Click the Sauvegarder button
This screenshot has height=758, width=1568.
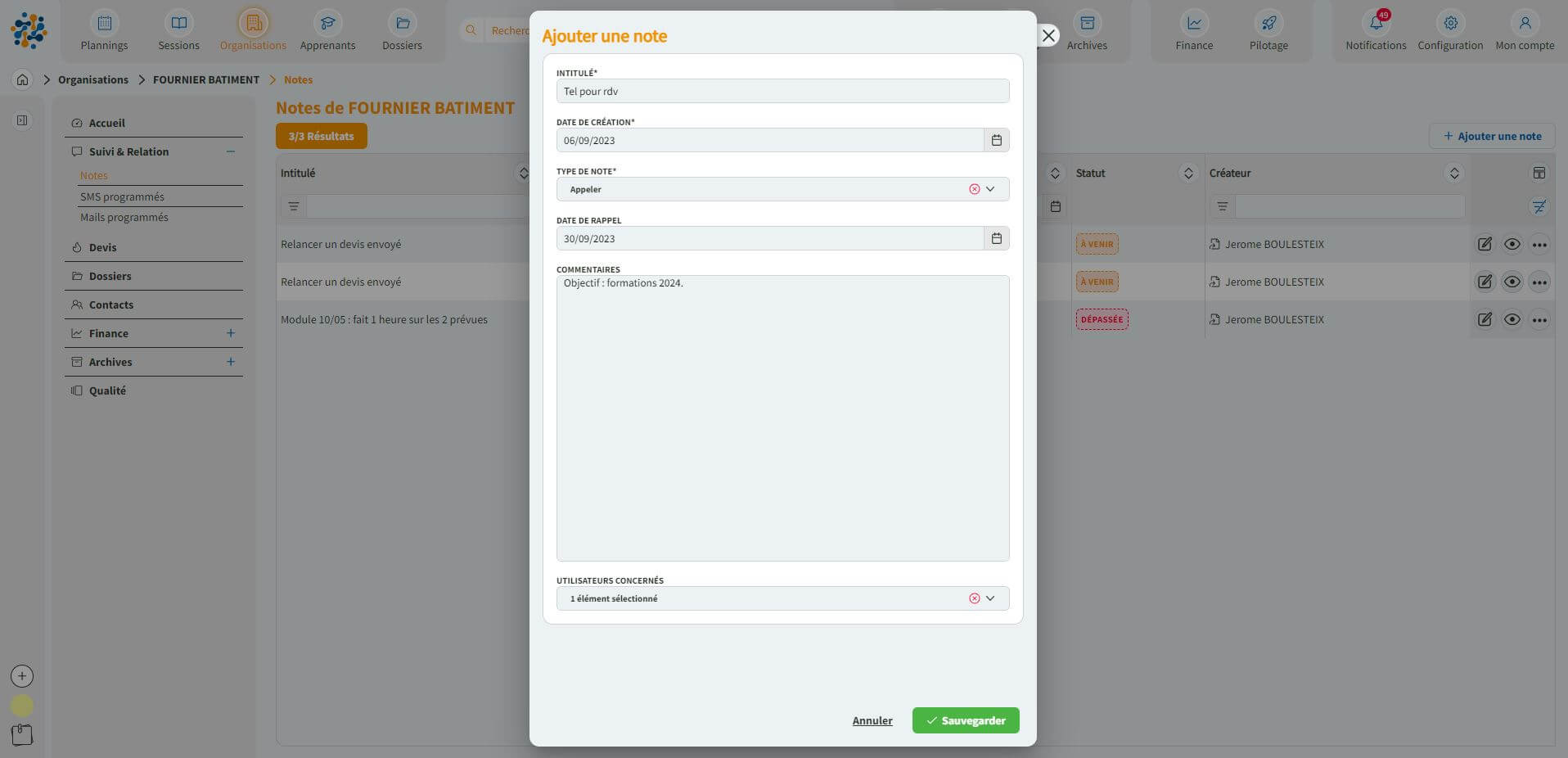965,720
